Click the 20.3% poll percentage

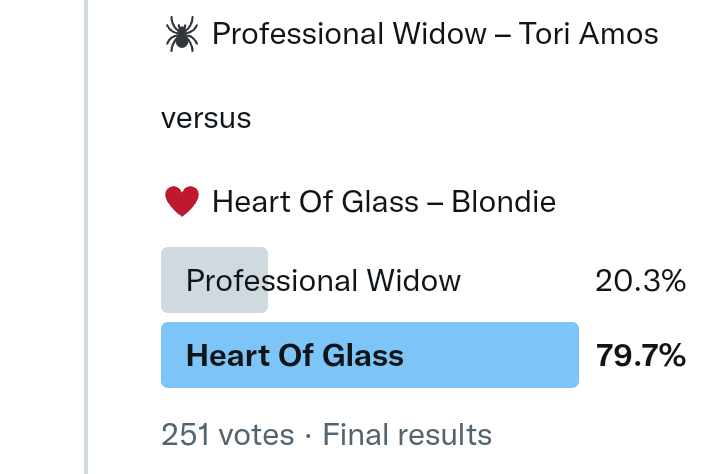point(640,281)
